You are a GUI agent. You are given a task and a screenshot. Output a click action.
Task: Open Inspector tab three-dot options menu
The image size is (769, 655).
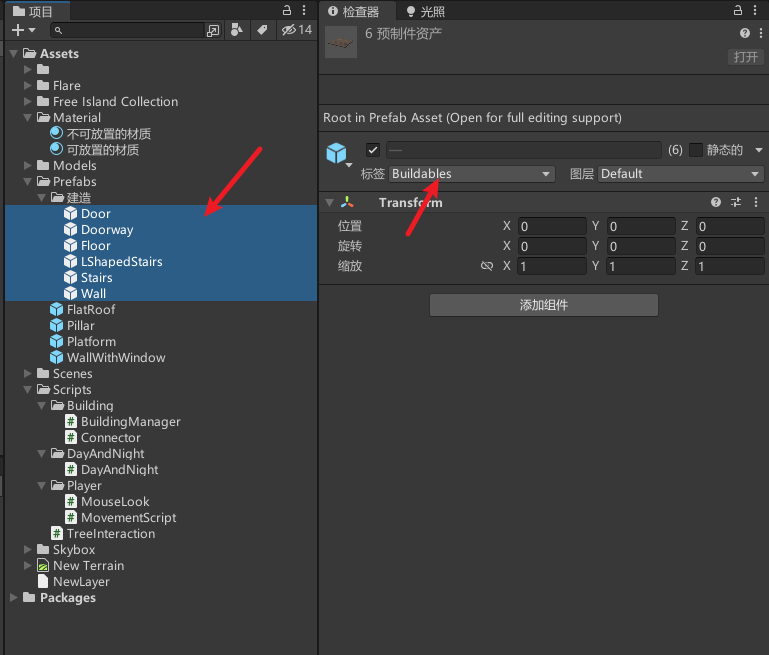(755, 10)
